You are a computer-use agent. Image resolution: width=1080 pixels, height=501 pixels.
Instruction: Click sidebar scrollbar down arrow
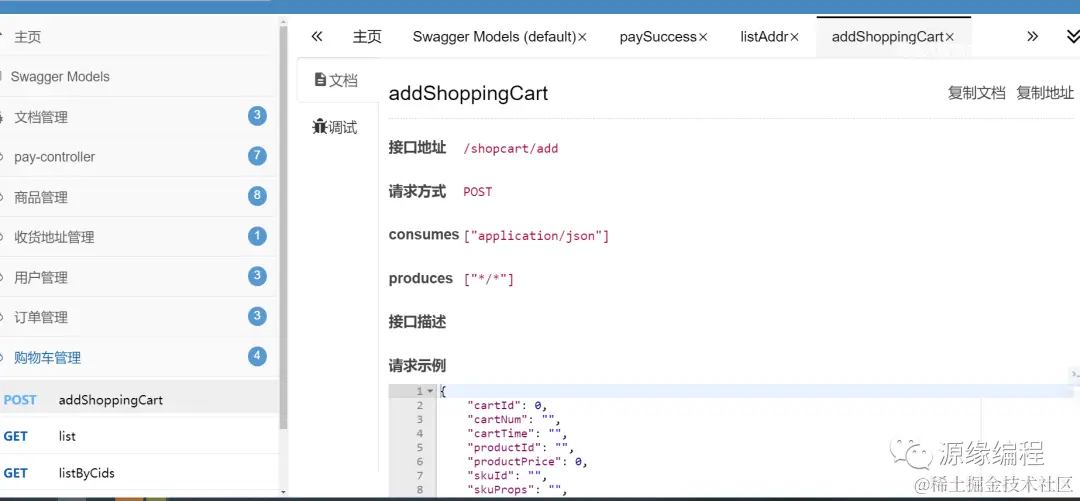click(x=283, y=492)
